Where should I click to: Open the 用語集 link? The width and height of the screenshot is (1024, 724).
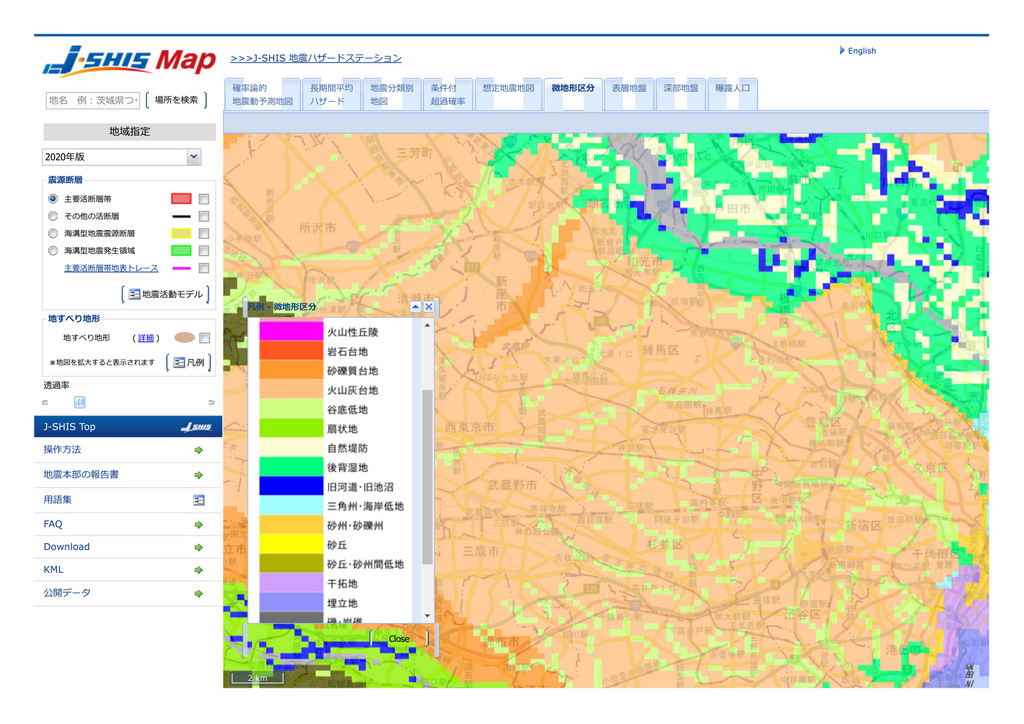pyautogui.click(x=57, y=500)
